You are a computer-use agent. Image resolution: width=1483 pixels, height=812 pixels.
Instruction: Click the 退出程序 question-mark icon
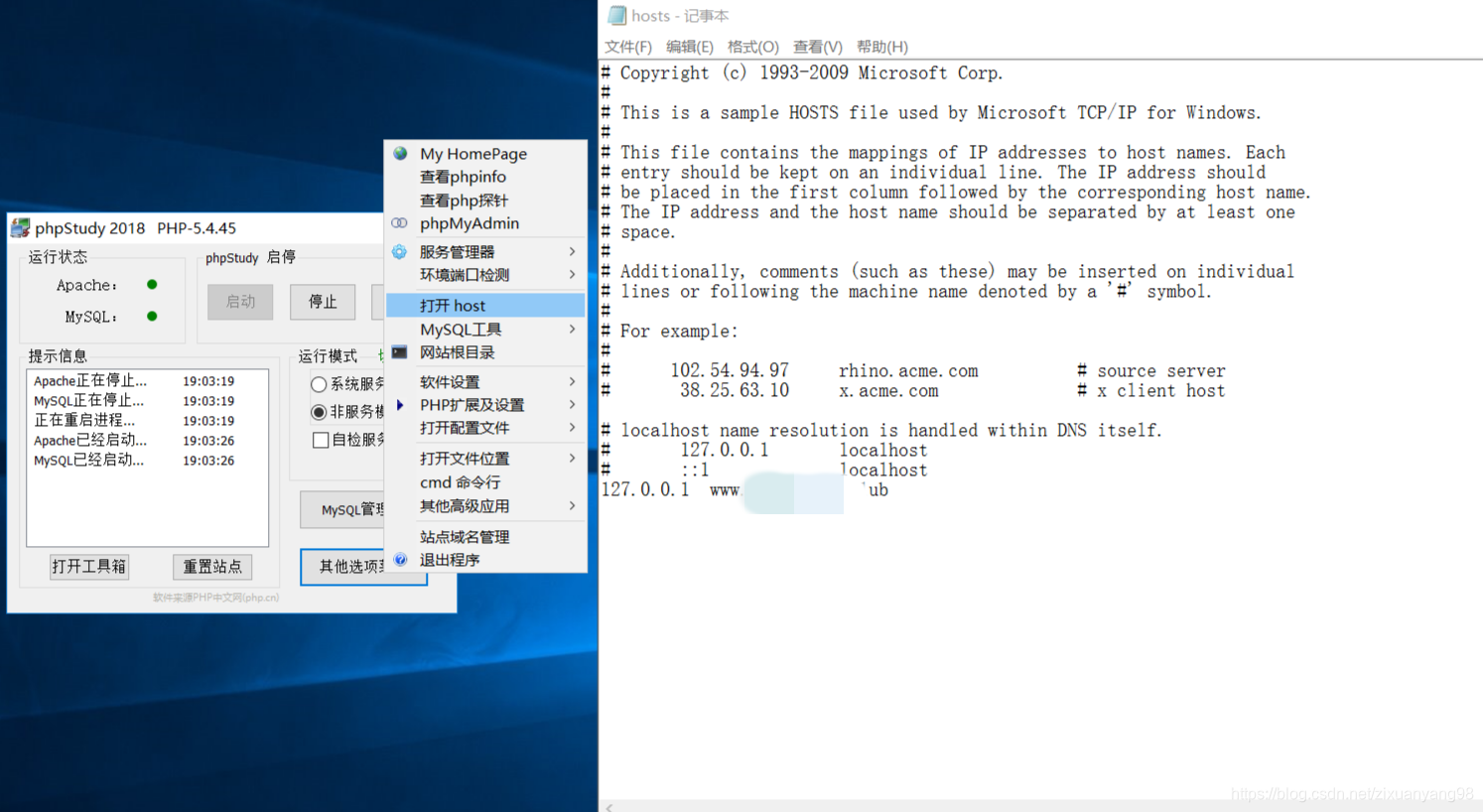click(x=399, y=559)
